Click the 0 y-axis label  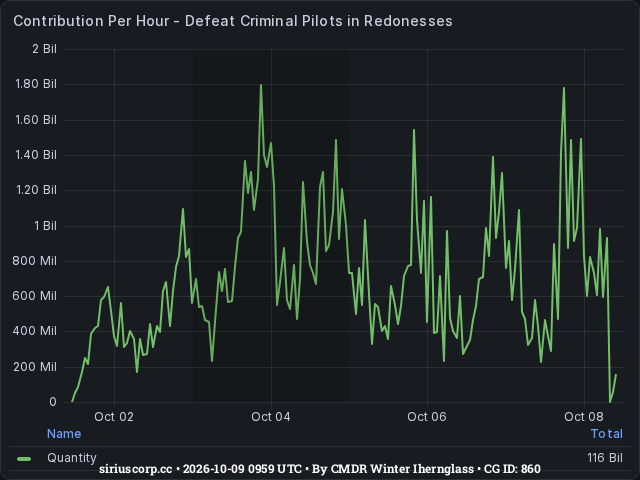53,402
